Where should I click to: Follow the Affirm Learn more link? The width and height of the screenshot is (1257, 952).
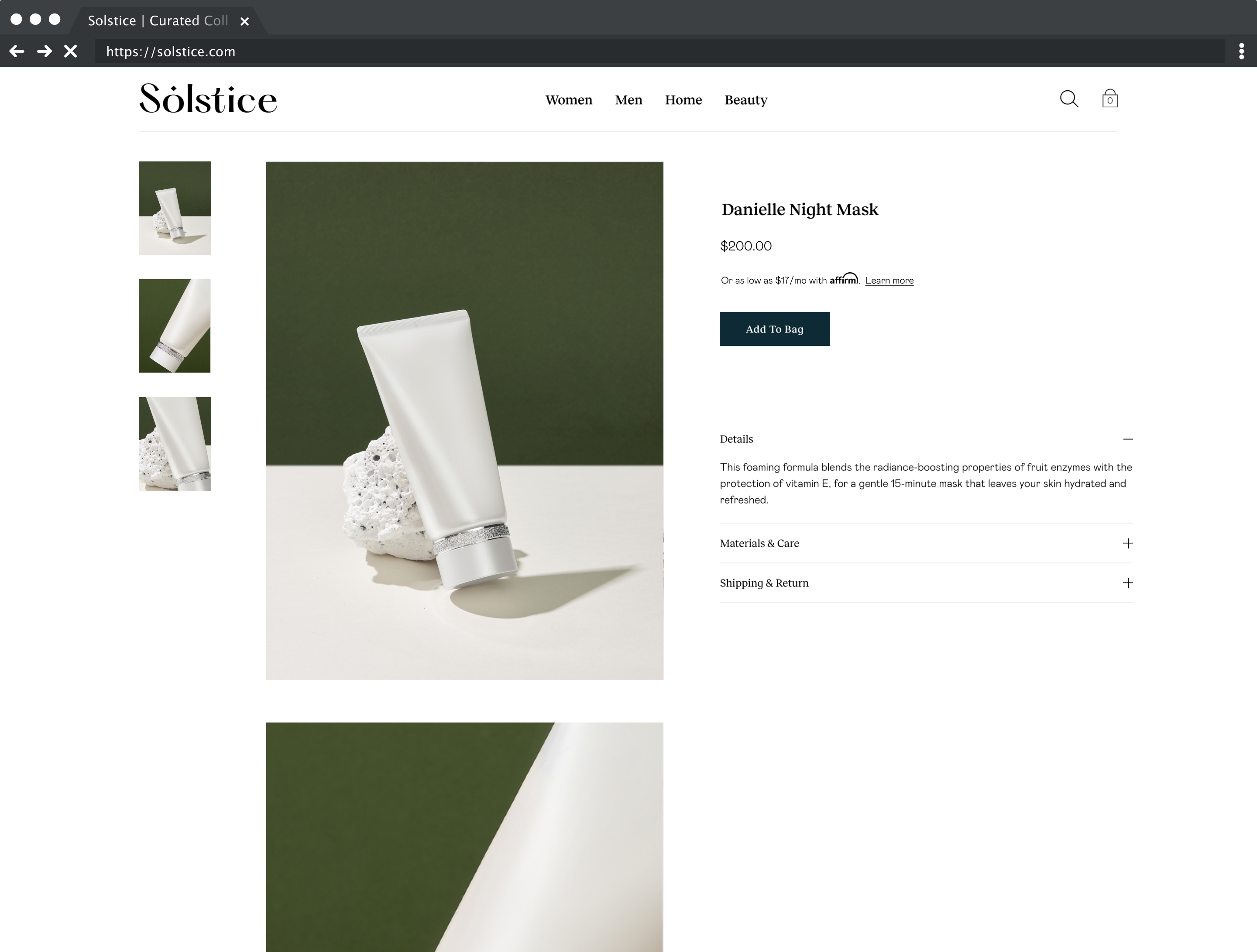[890, 281]
